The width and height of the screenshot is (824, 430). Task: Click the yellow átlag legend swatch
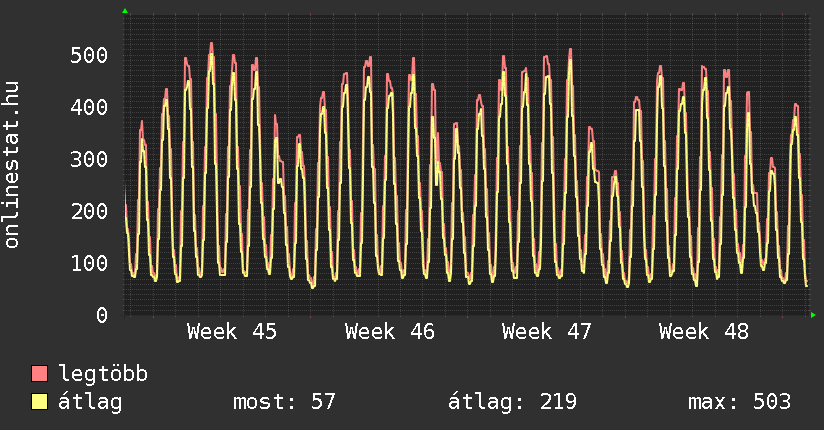(x=40, y=402)
